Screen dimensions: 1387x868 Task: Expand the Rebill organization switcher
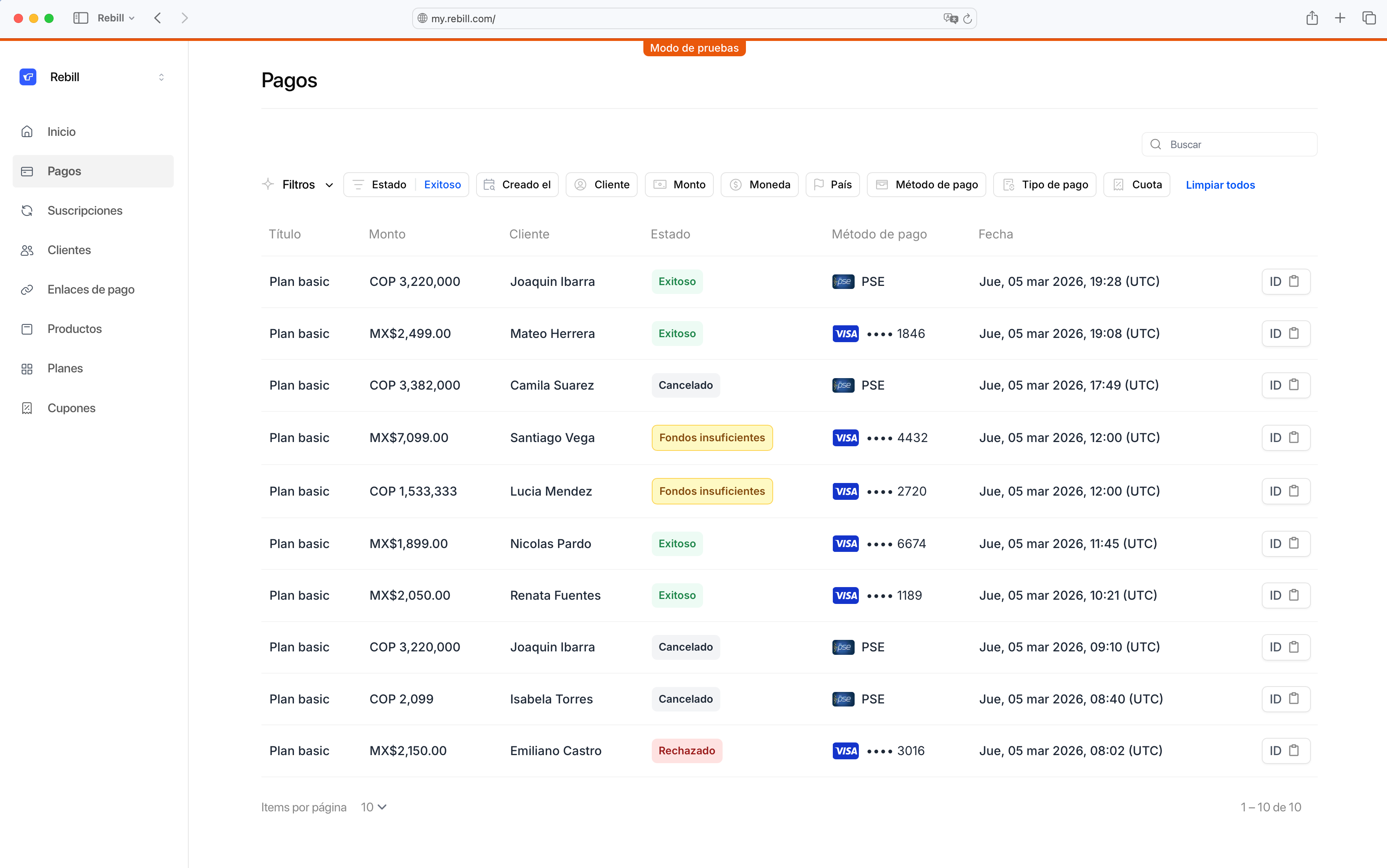click(x=161, y=77)
